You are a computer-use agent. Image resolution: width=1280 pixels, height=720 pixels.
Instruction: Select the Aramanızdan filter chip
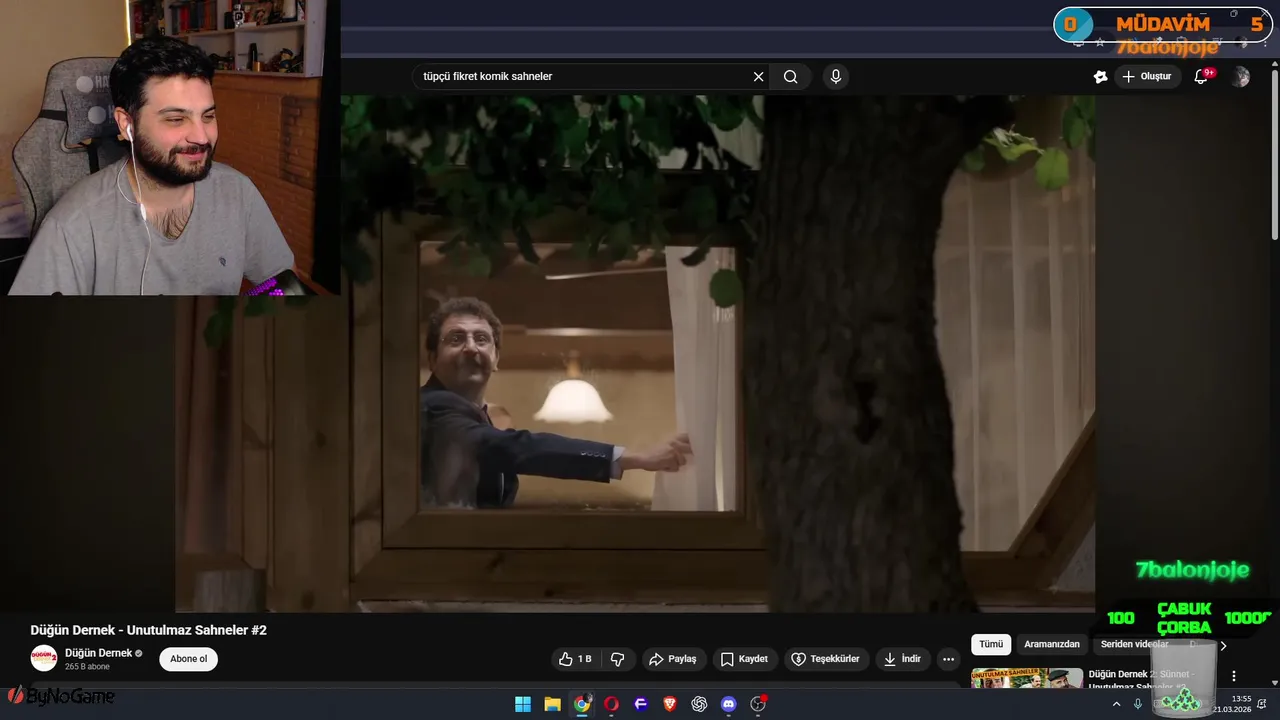pyautogui.click(x=1052, y=644)
